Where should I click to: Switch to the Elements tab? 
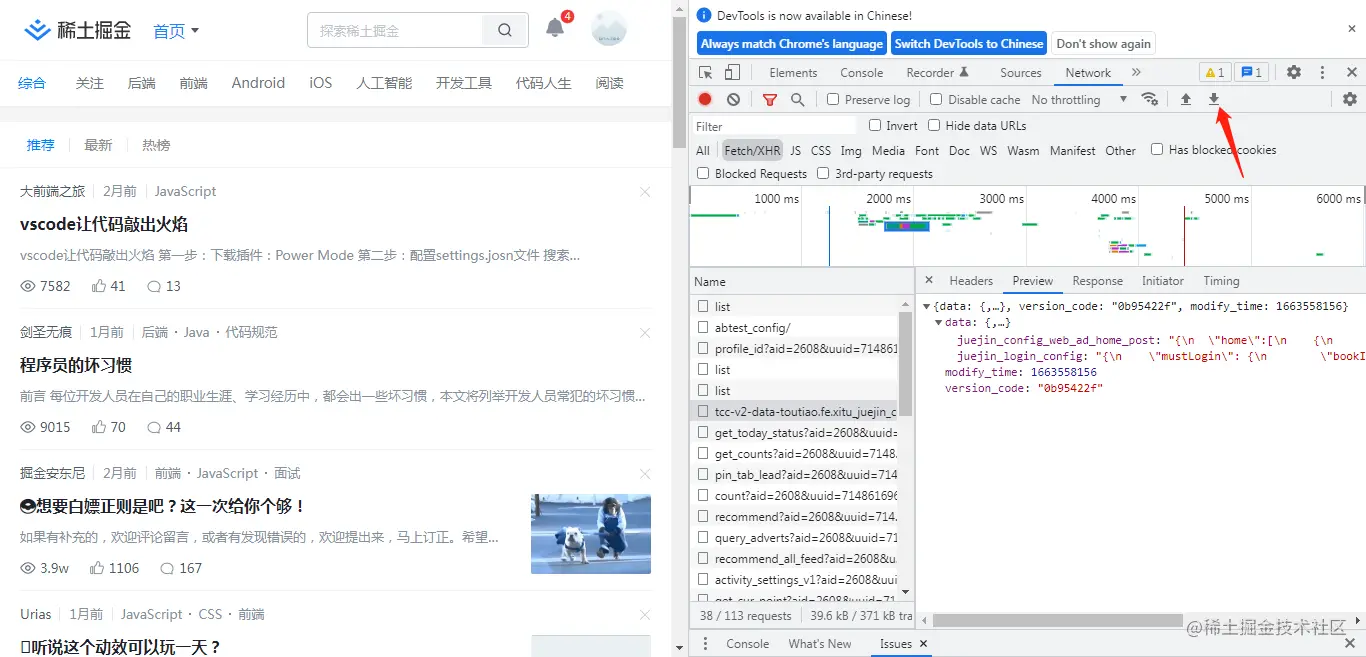[793, 72]
